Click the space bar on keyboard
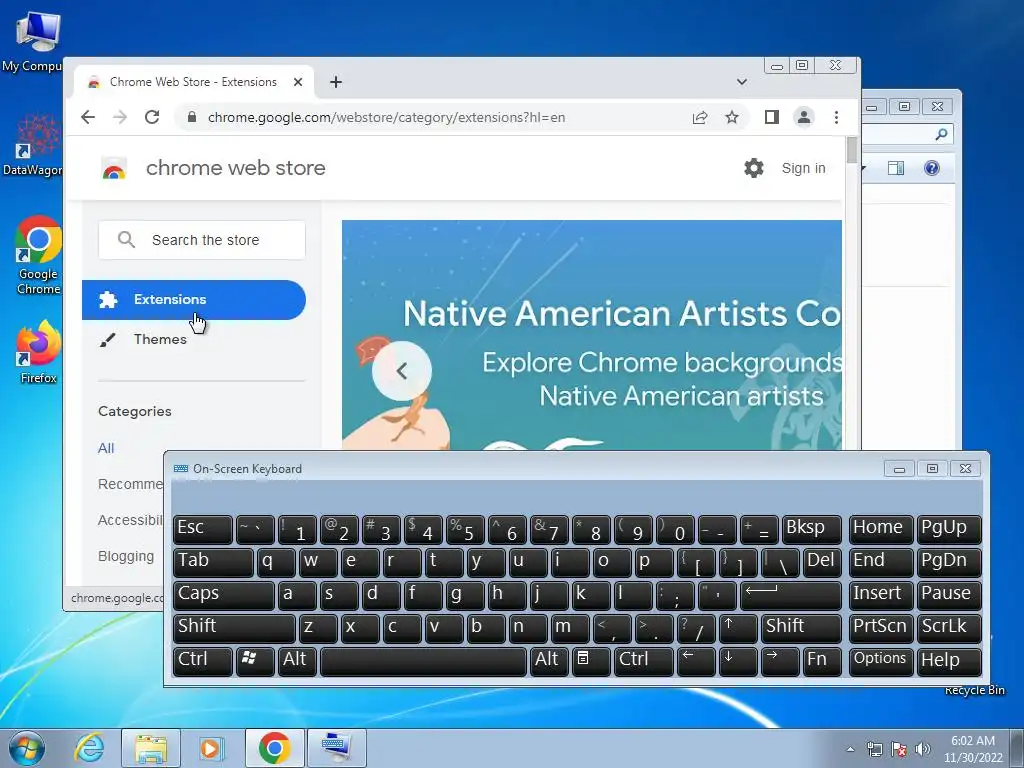Viewport: 1024px width, 768px height. (423, 660)
